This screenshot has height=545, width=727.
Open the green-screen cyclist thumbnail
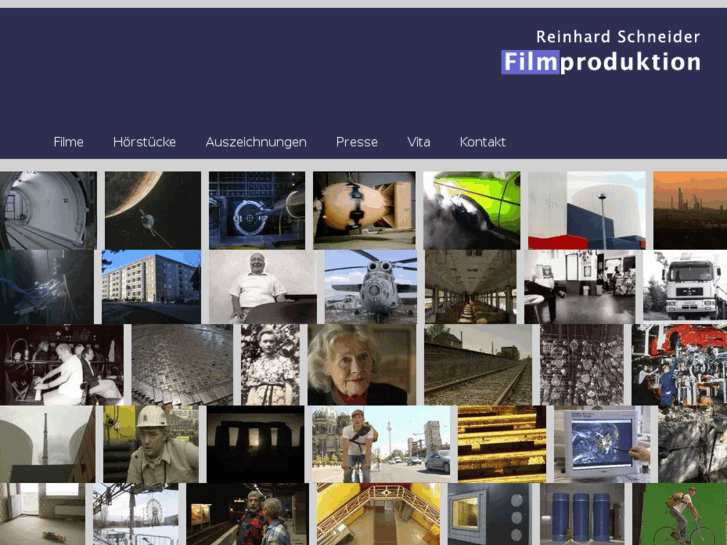coord(680,514)
